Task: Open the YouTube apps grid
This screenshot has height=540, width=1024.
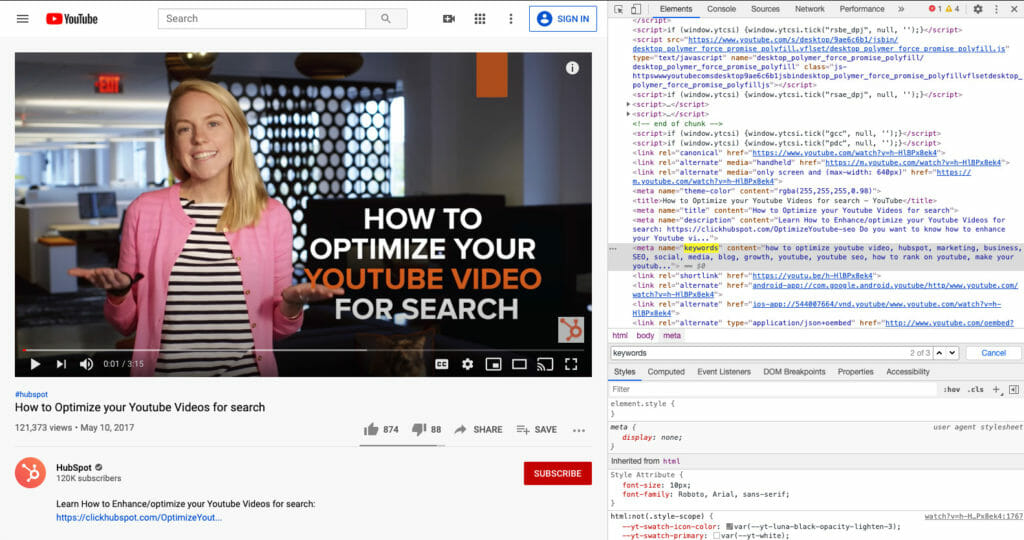Action: coord(480,19)
